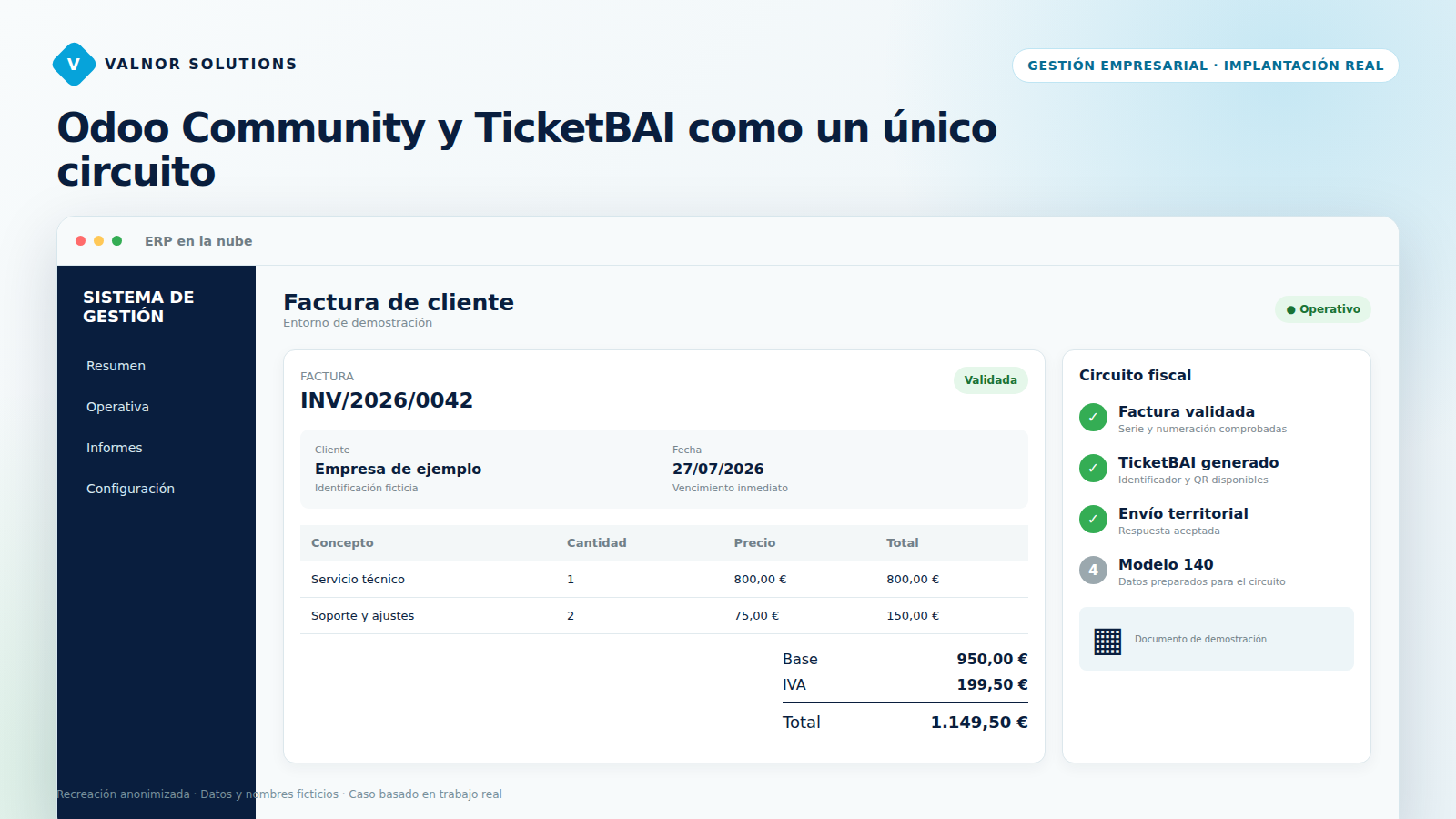
Task: Click the Modelo 140 step label
Action: click(1166, 564)
